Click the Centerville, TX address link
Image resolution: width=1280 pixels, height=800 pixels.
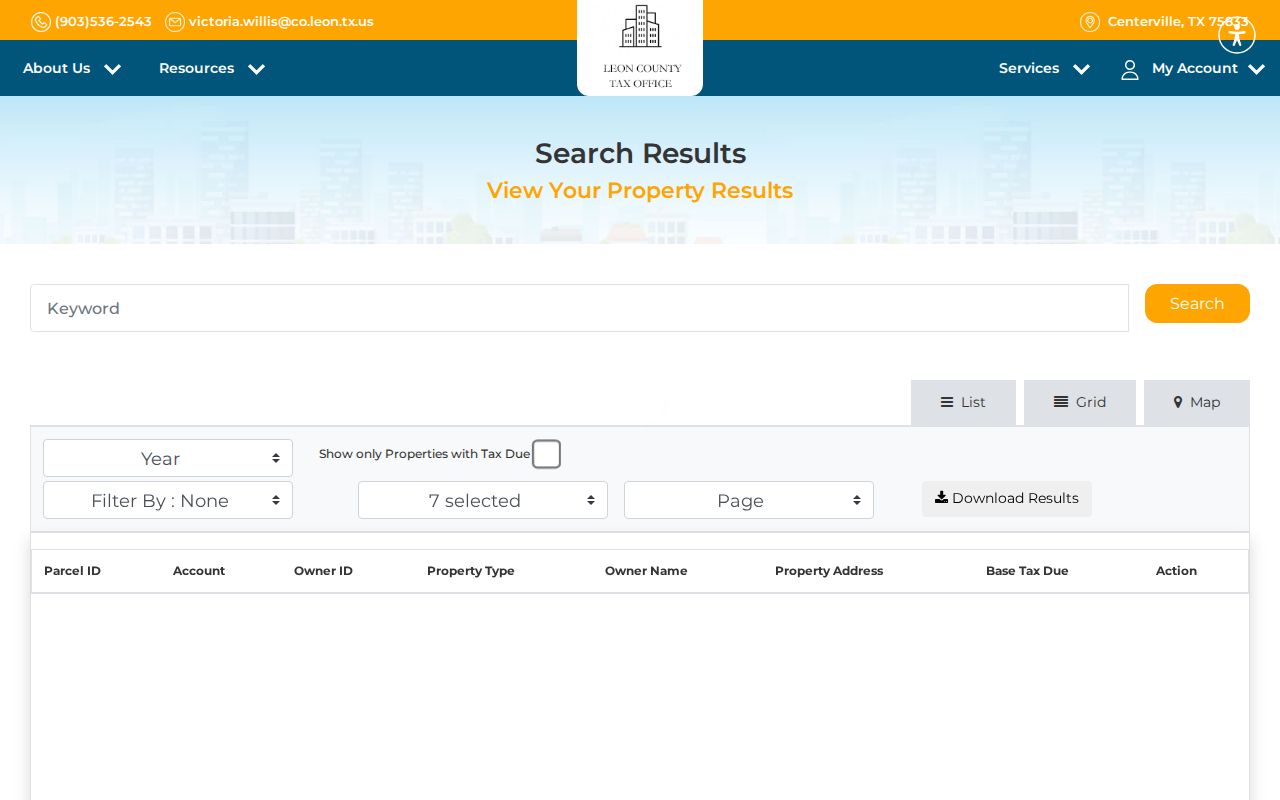(1178, 22)
